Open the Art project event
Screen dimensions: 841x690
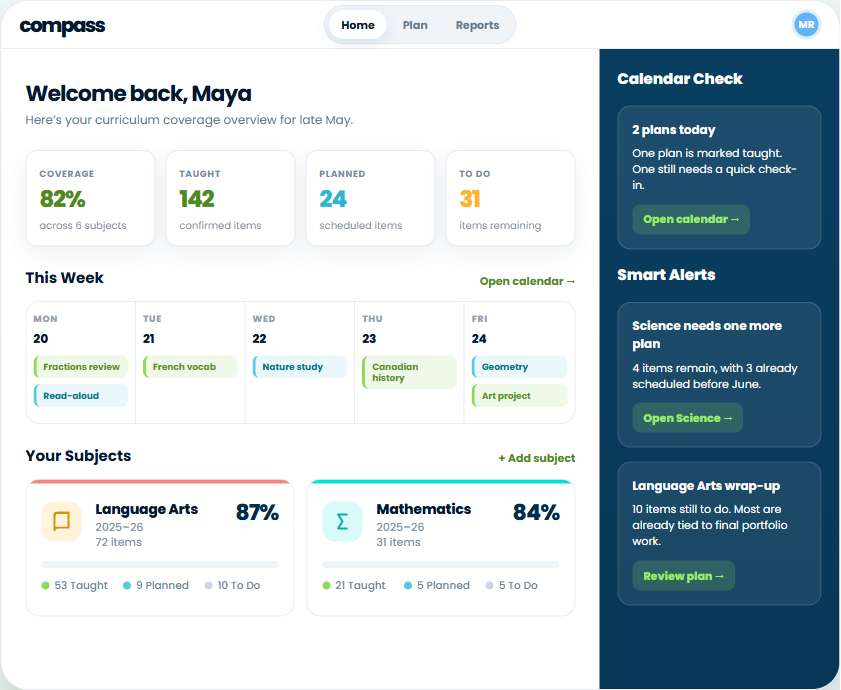click(519, 396)
